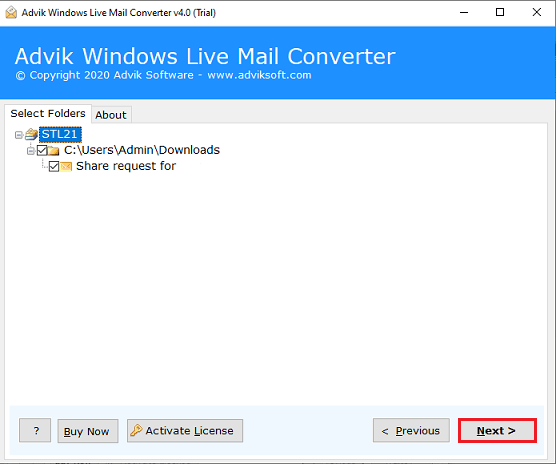Image resolution: width=556 pixels, height=464 pixels.
Task: Maximize the converter window
Action: [500, 12]
